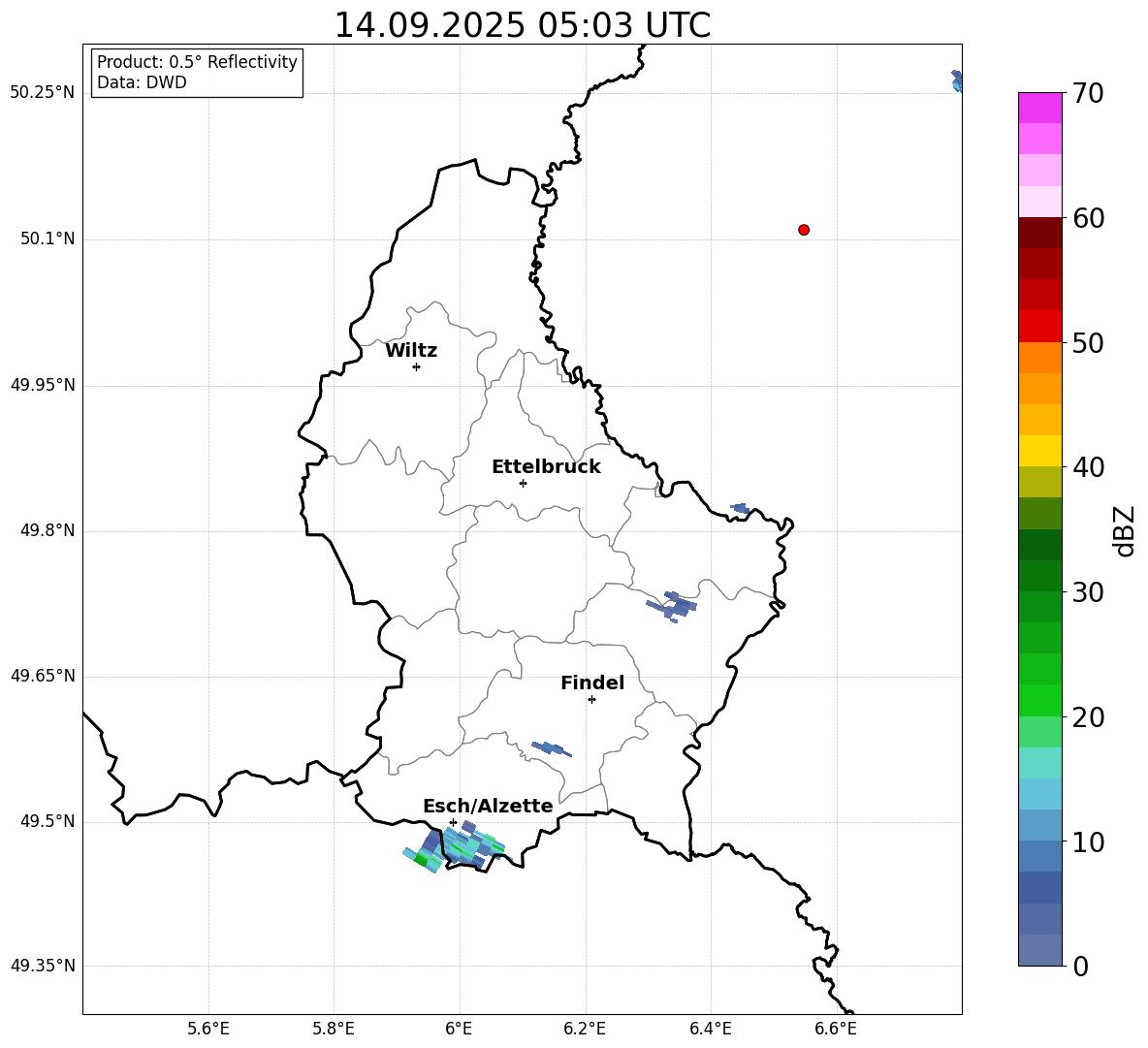Click the bright red colorbar segment above 50
The image size is (1148, 1048).
[x=1039, y=327]
